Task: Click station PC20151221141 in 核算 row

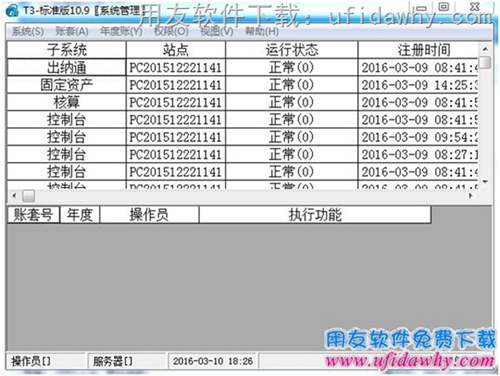Action: point(176,102)
